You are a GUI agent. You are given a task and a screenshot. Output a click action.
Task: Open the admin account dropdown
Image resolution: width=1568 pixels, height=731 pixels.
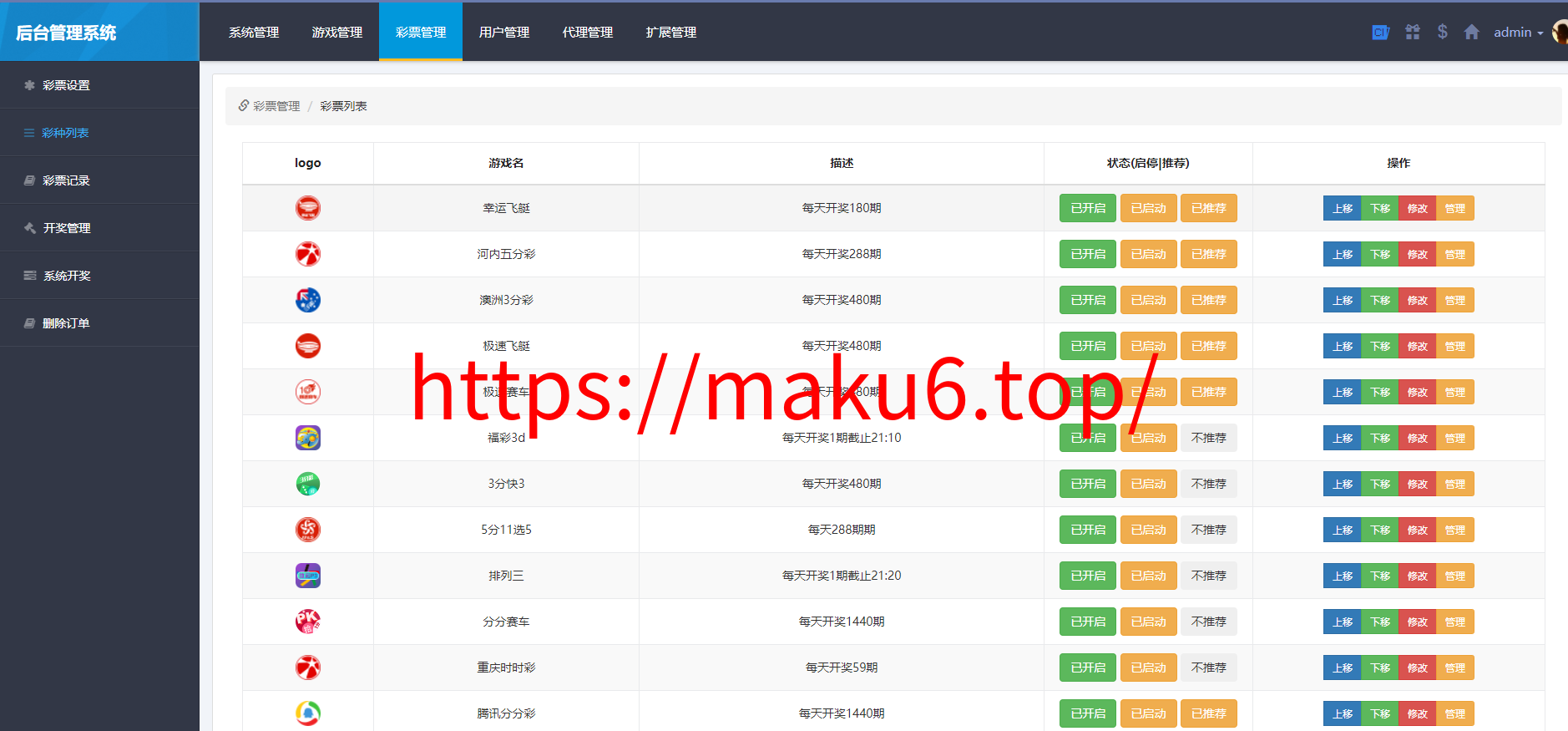[x=1518, y=32]
